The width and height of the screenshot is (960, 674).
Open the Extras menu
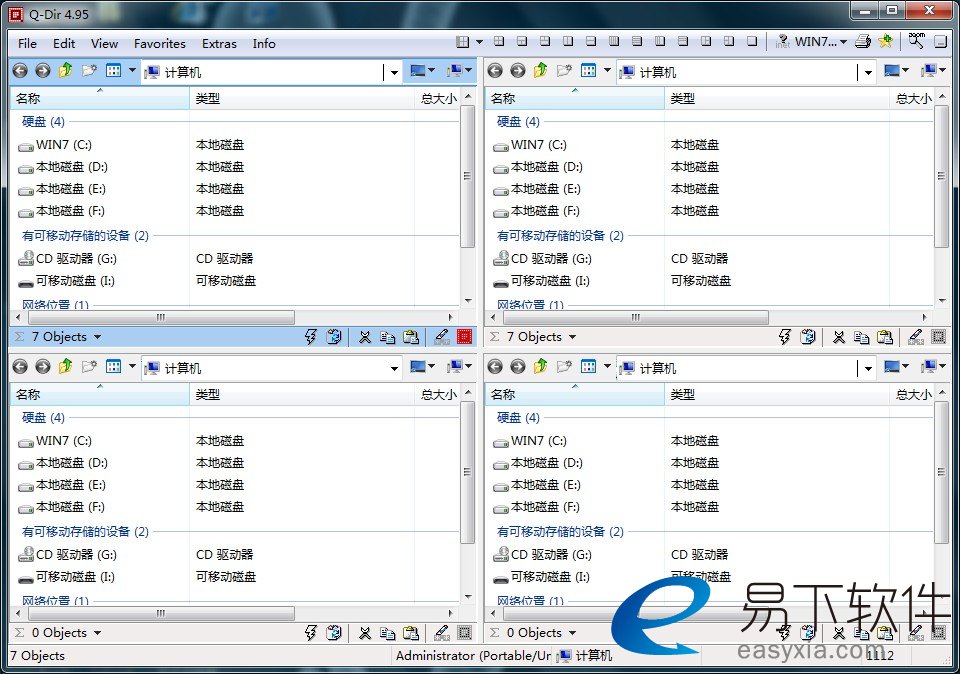coord(219,43)
